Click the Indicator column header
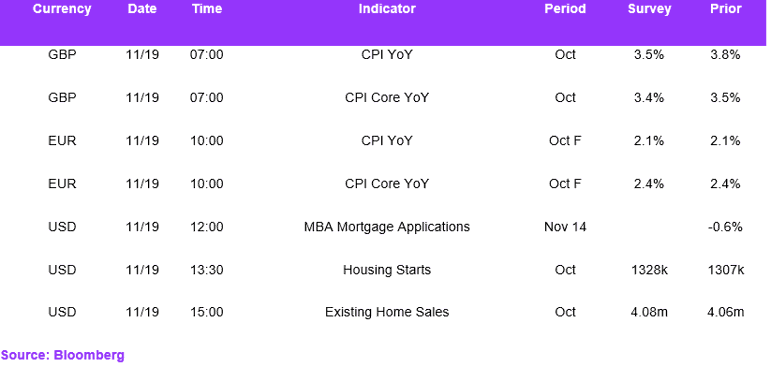 [387, 9]
